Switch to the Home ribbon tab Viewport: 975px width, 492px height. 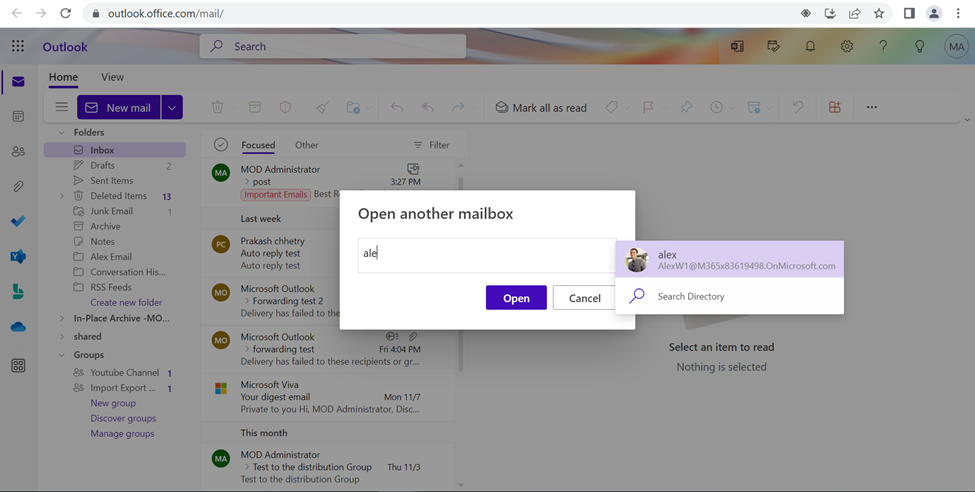pyautogui.click(x=63, y=77)
